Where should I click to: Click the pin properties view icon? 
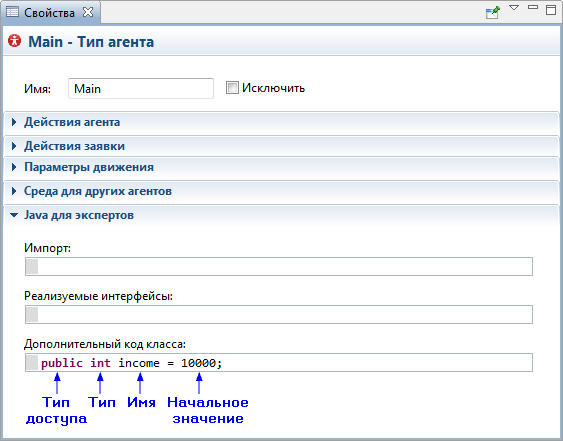pos(493,12)
